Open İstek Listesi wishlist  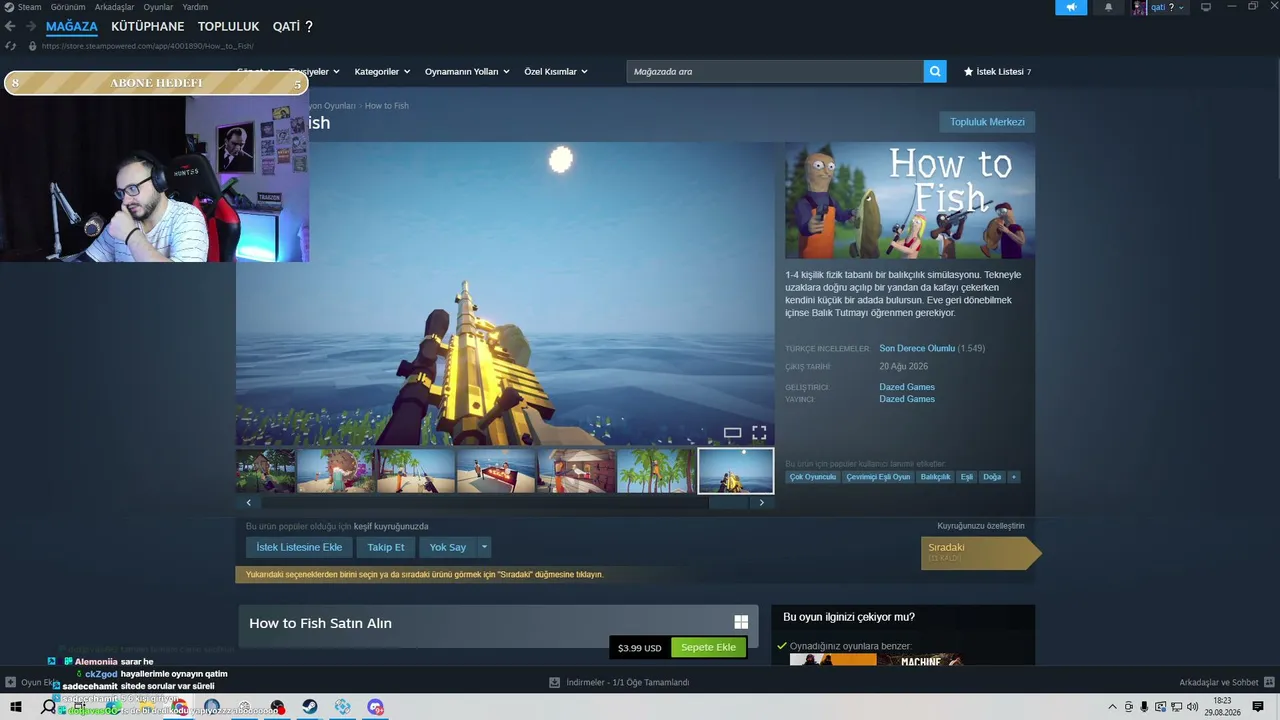tap(997, 72)
